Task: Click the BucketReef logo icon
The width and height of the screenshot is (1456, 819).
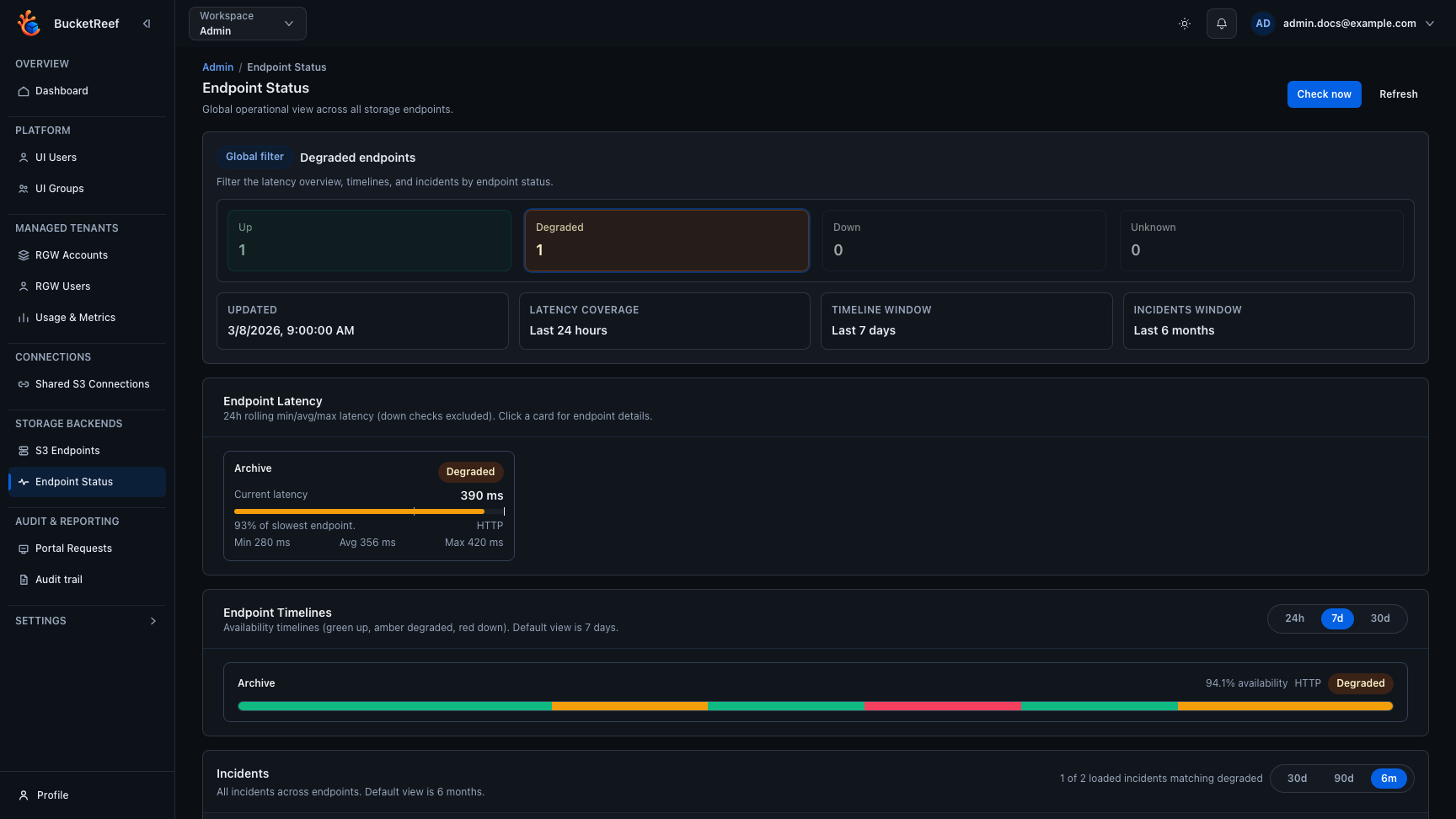Action: pyautogui.click(x=29, y=24)
